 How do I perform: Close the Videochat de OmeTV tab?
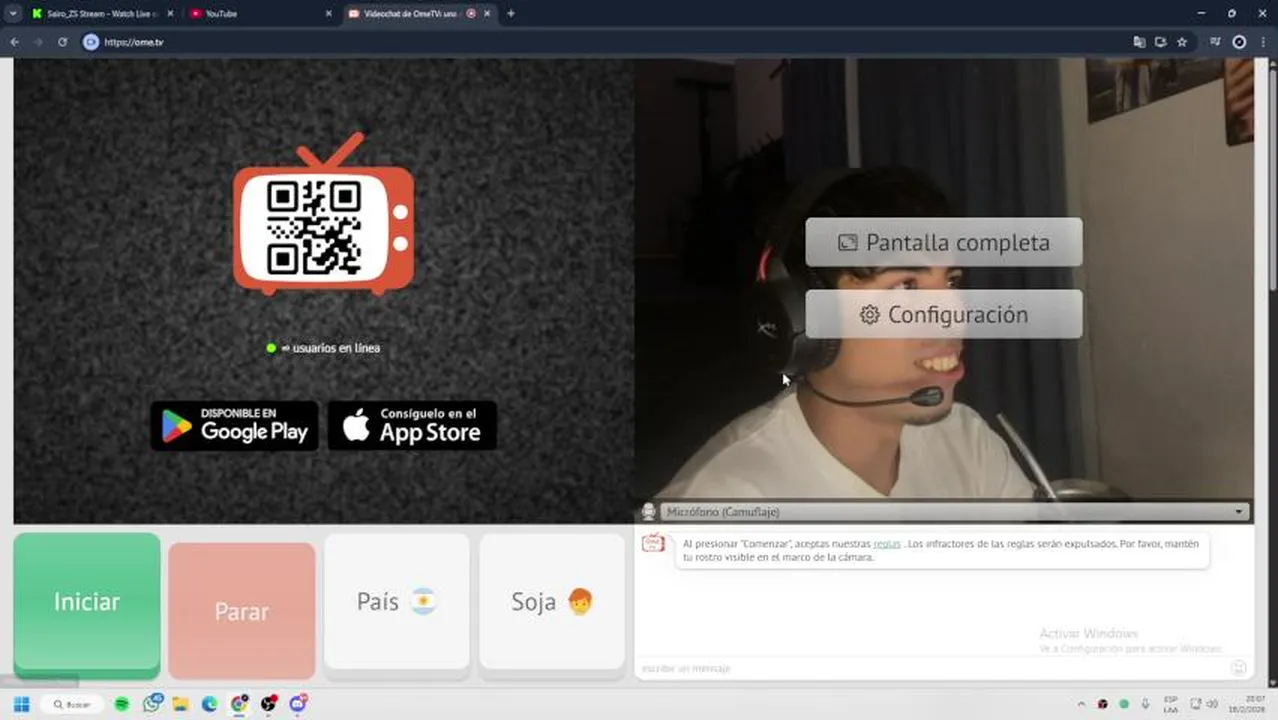(x=488, y=13)
